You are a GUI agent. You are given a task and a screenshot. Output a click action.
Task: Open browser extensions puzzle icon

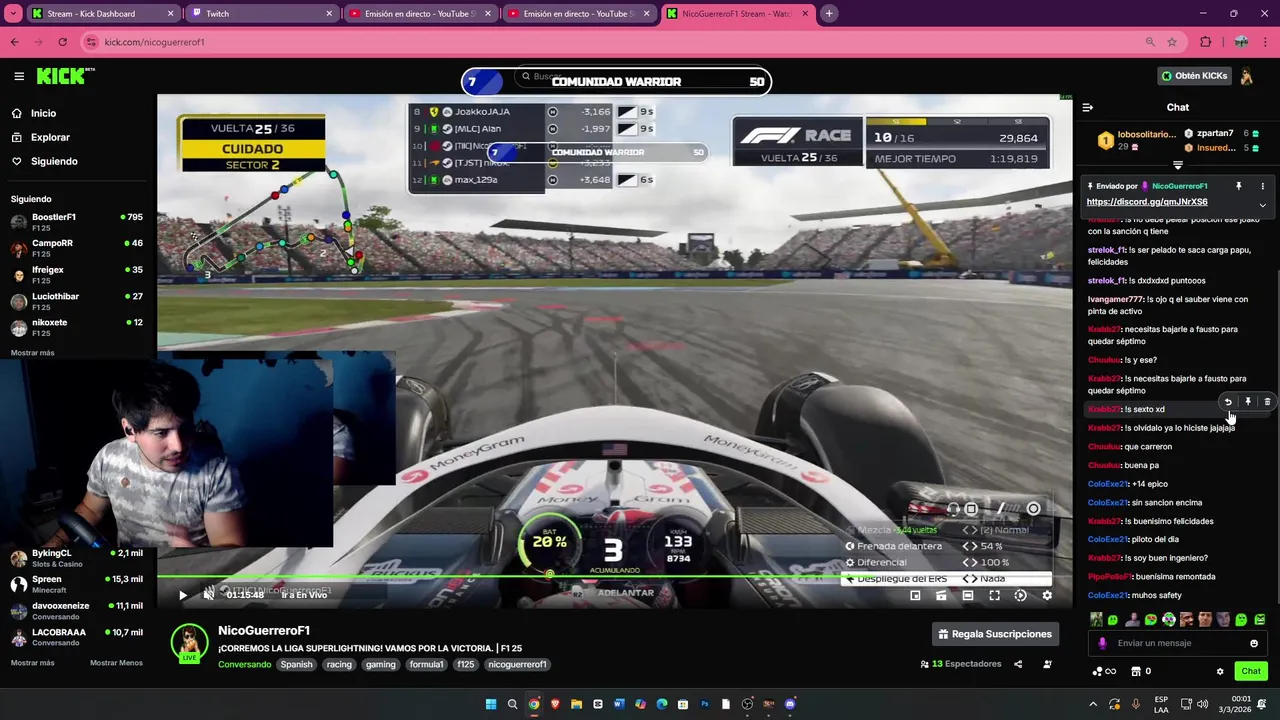(x=1205, y=42)
